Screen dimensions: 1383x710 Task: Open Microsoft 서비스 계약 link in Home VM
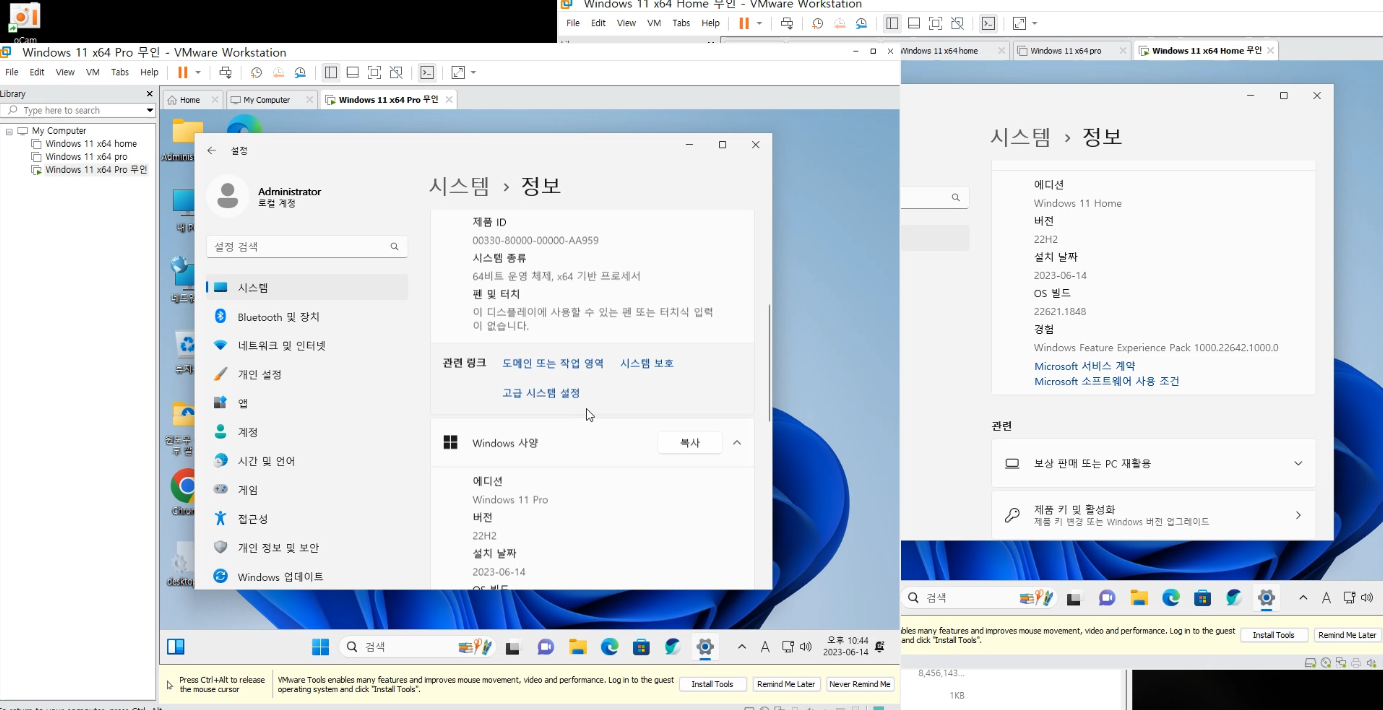pyautogui.click(x=1085, y=367)
